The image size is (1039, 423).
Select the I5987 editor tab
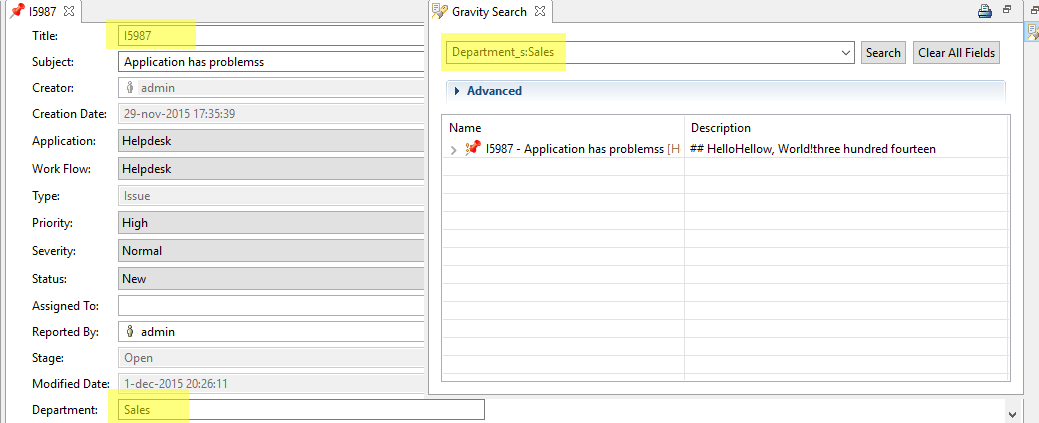tap(43, 11)
